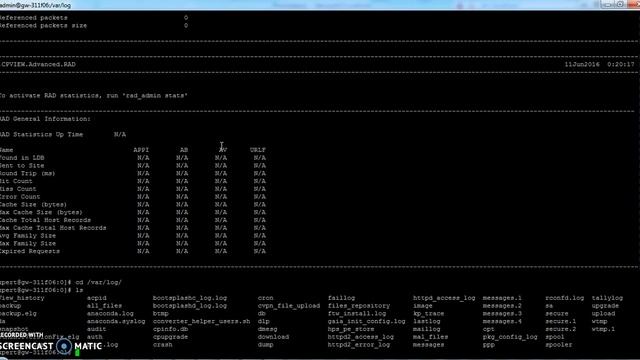
Task: Click the gaia_init_config.log file name
Action: [x=367, y=321]
